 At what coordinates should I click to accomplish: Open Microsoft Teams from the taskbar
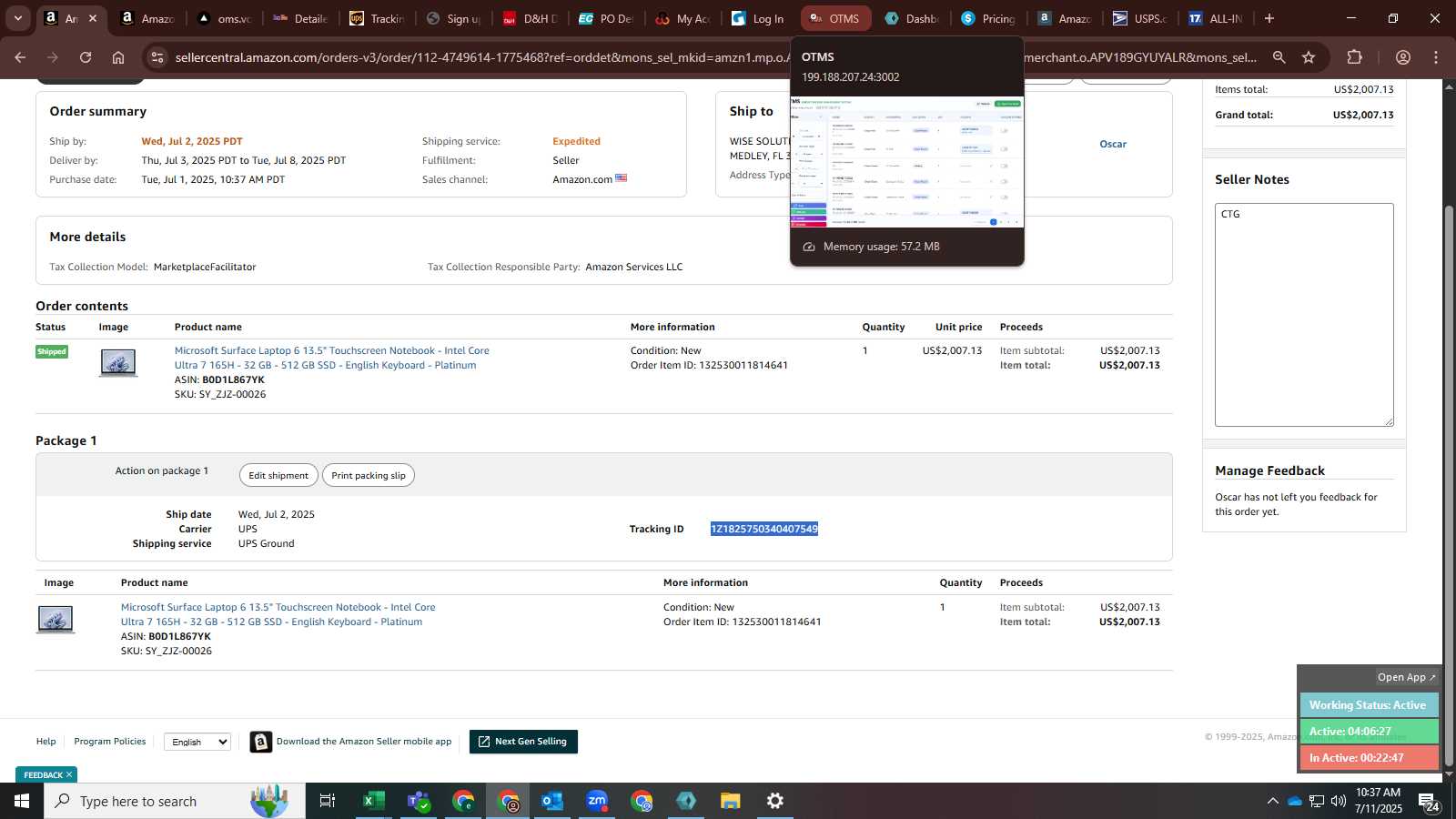[x=419, y=801]
